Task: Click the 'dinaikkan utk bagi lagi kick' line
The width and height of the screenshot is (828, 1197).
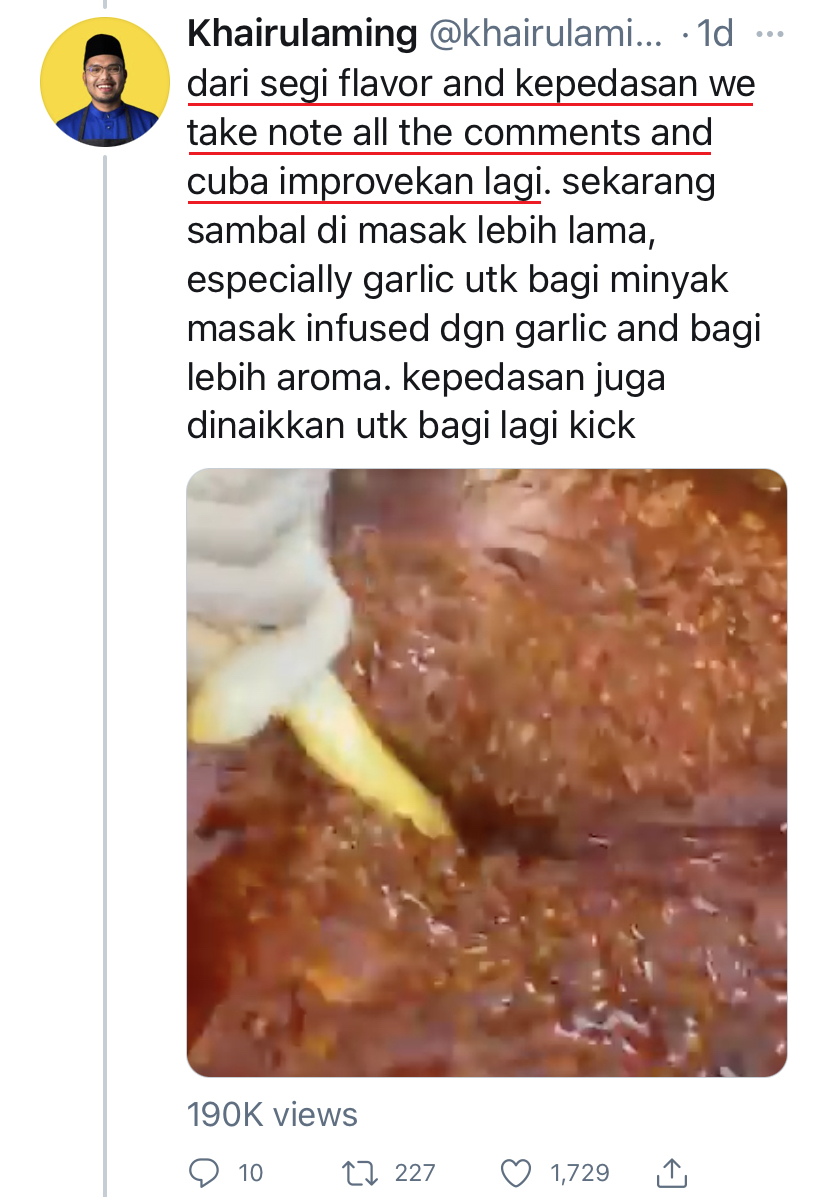Action: tap(411, 425)
